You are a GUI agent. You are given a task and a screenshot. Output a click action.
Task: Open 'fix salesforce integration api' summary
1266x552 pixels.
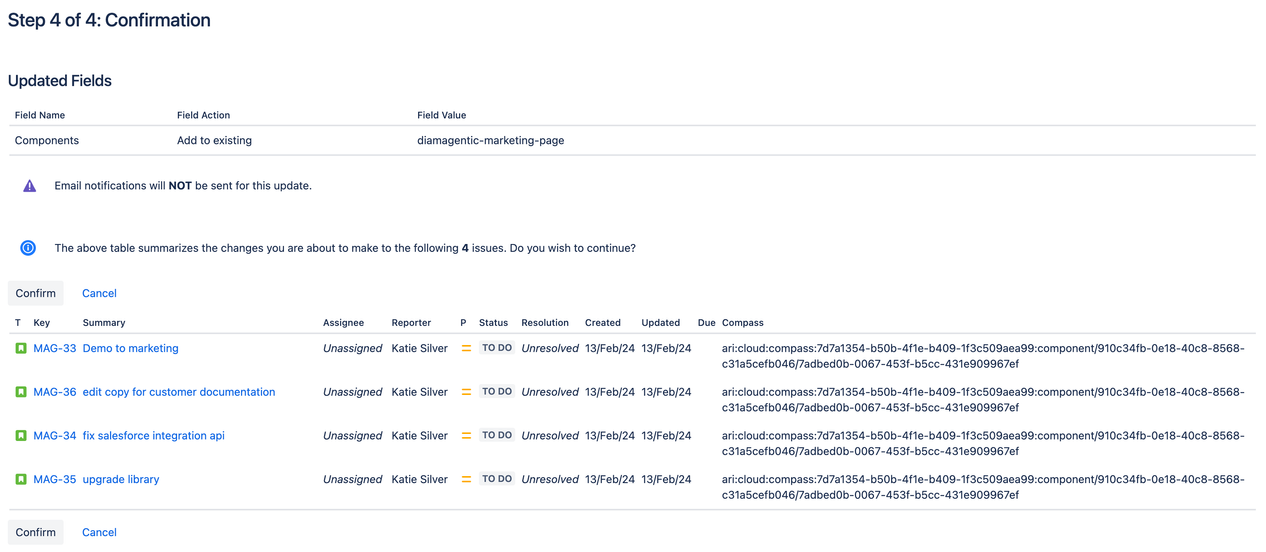tap(154, 436)
